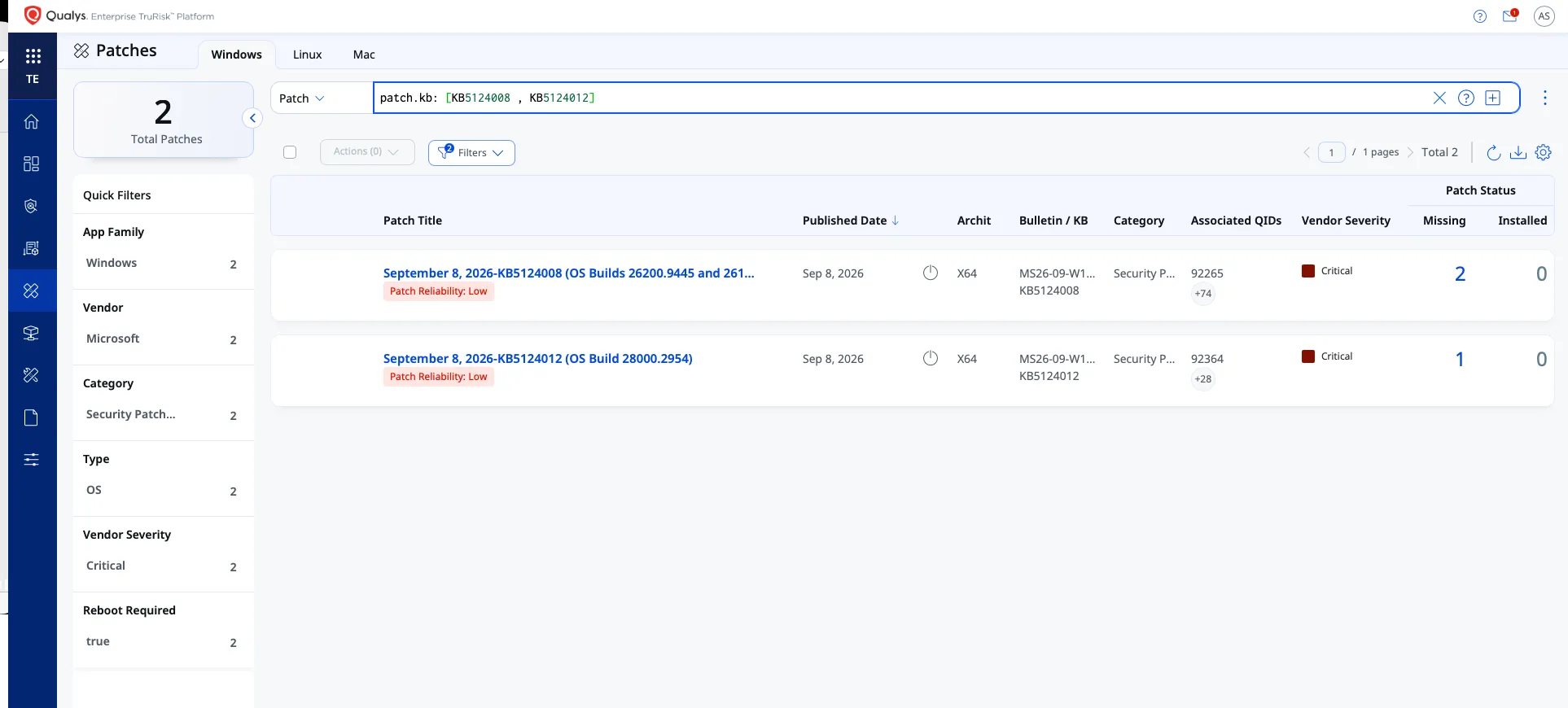Open the app picker grid icon

coord(33,56)
